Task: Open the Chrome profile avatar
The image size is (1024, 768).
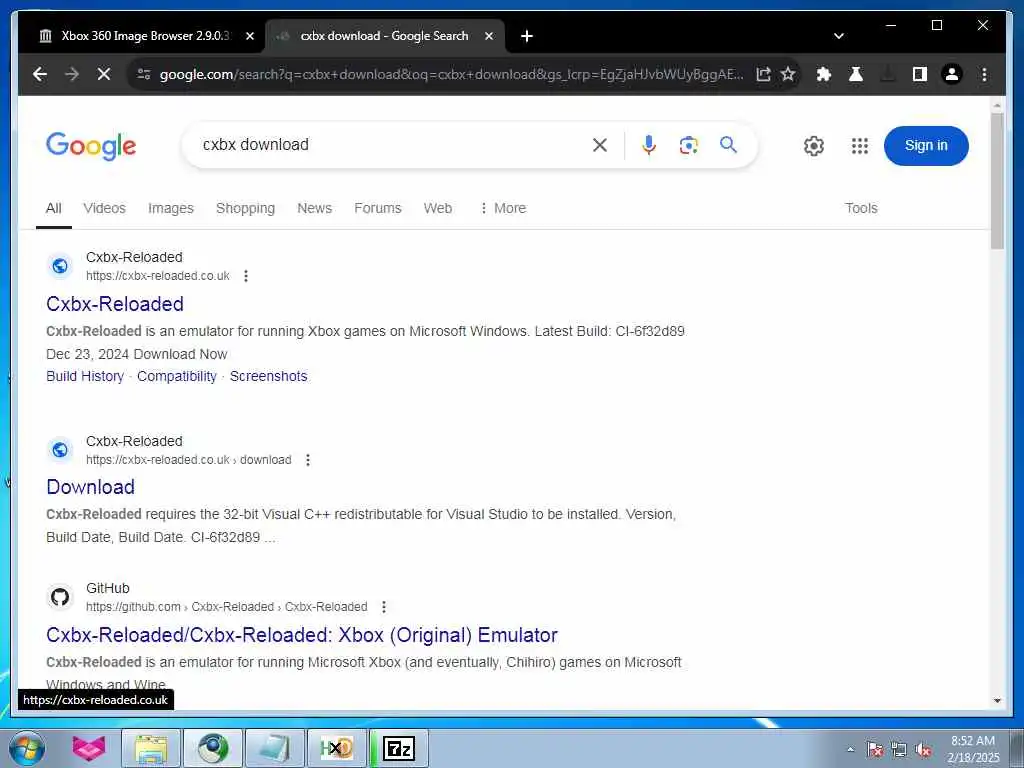Action: tap(952, 74)
